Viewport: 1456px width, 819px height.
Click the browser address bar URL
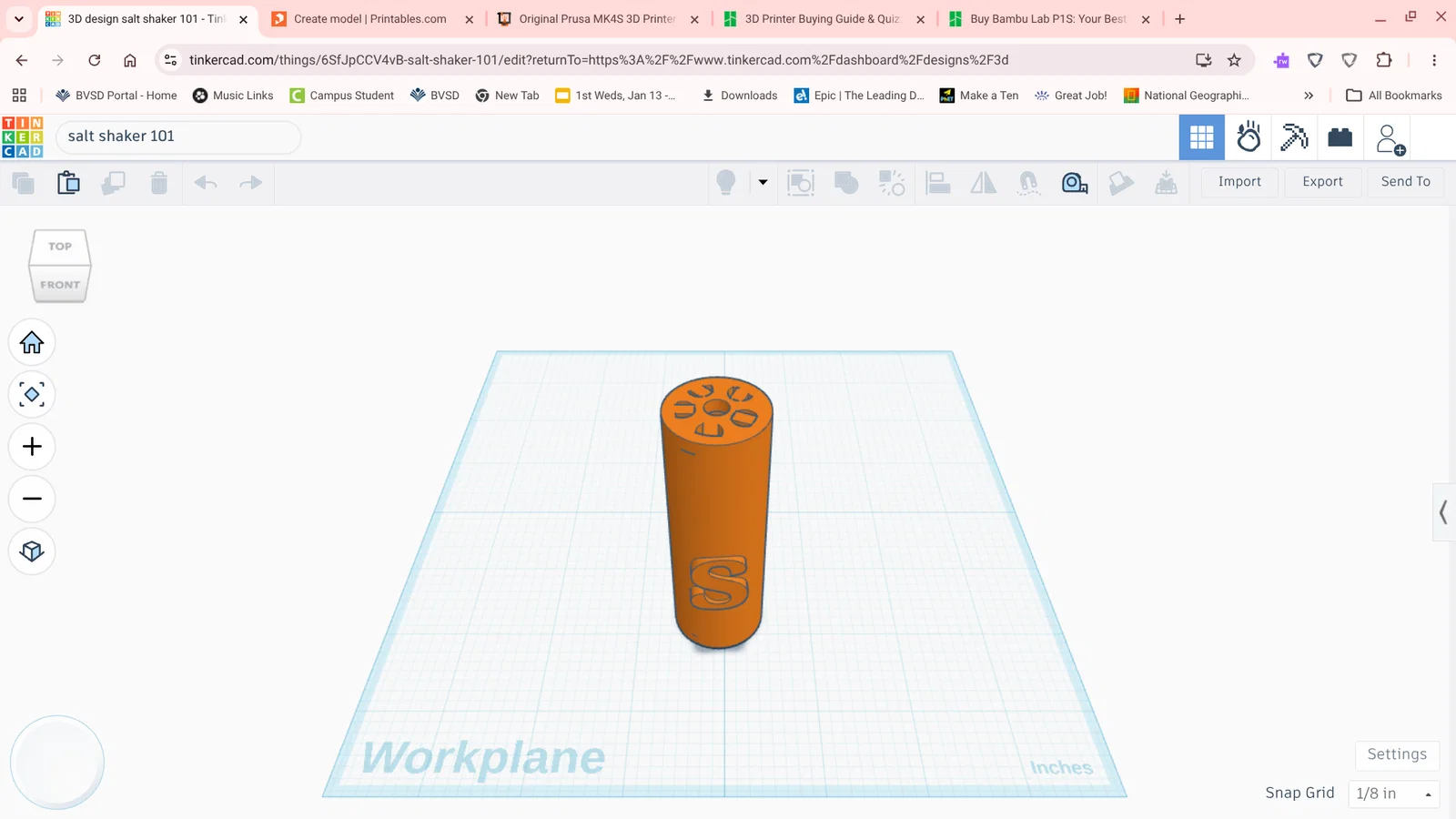click(599, 60)
